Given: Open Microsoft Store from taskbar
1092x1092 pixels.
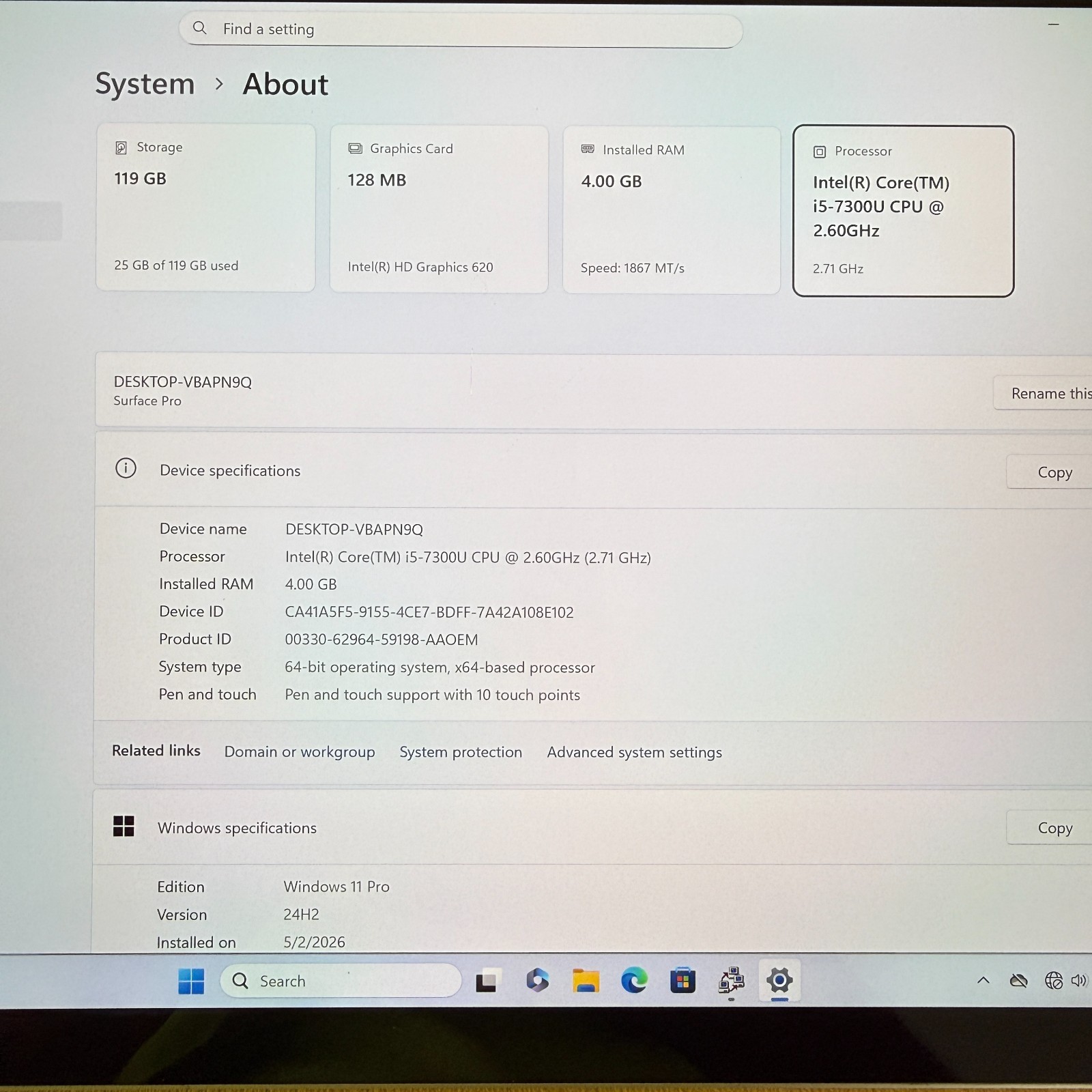Looking at the screenshot, I should [682, 981].
